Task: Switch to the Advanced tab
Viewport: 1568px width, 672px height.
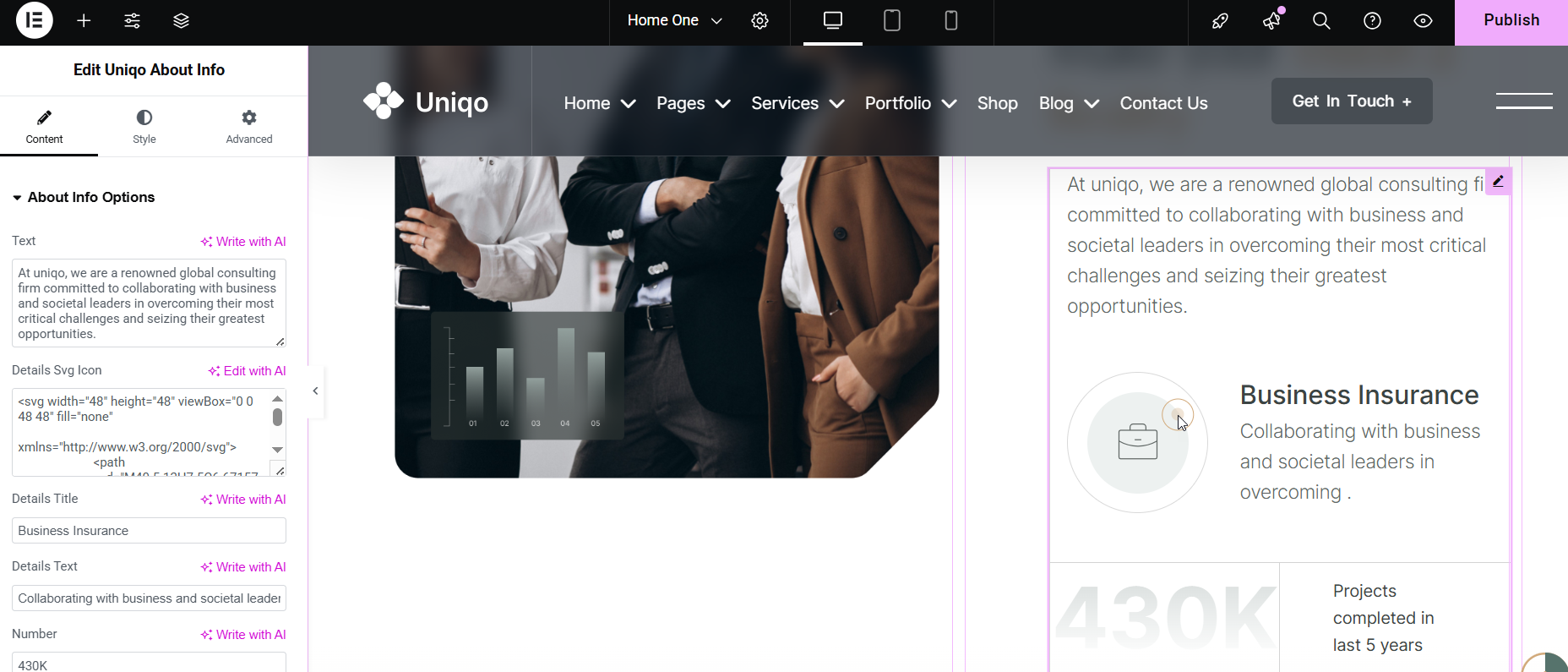Action: click(248, 127)
